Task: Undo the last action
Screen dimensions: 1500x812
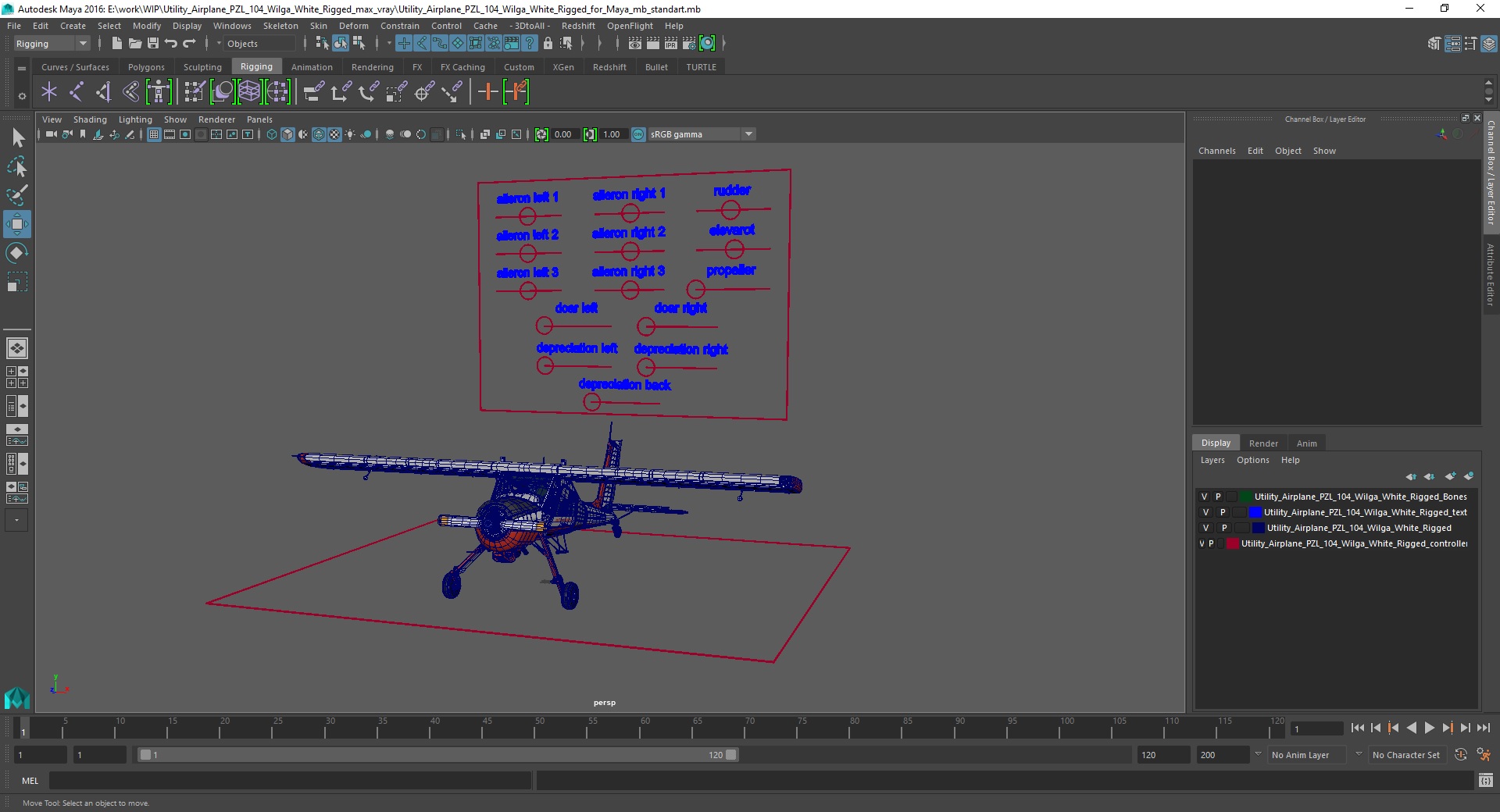Action: point(170,44)
